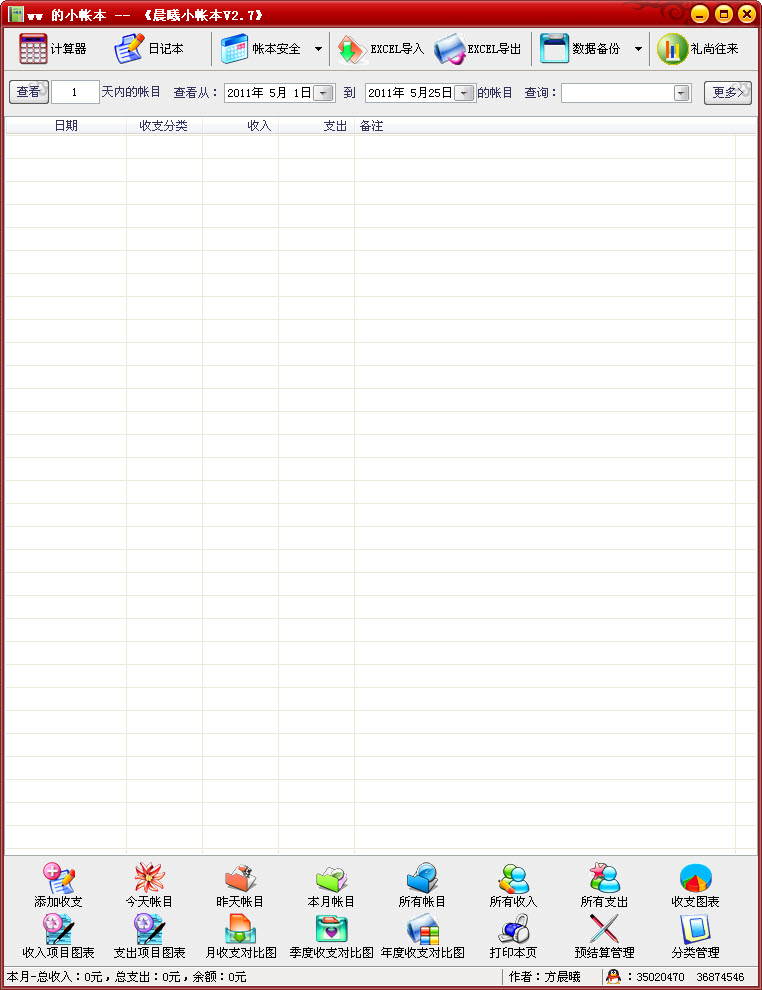Image resolution: width=762 pixels, height=990 pixels.
Task: Open 收入项目图表 income chart
Action: pos(58,936)
